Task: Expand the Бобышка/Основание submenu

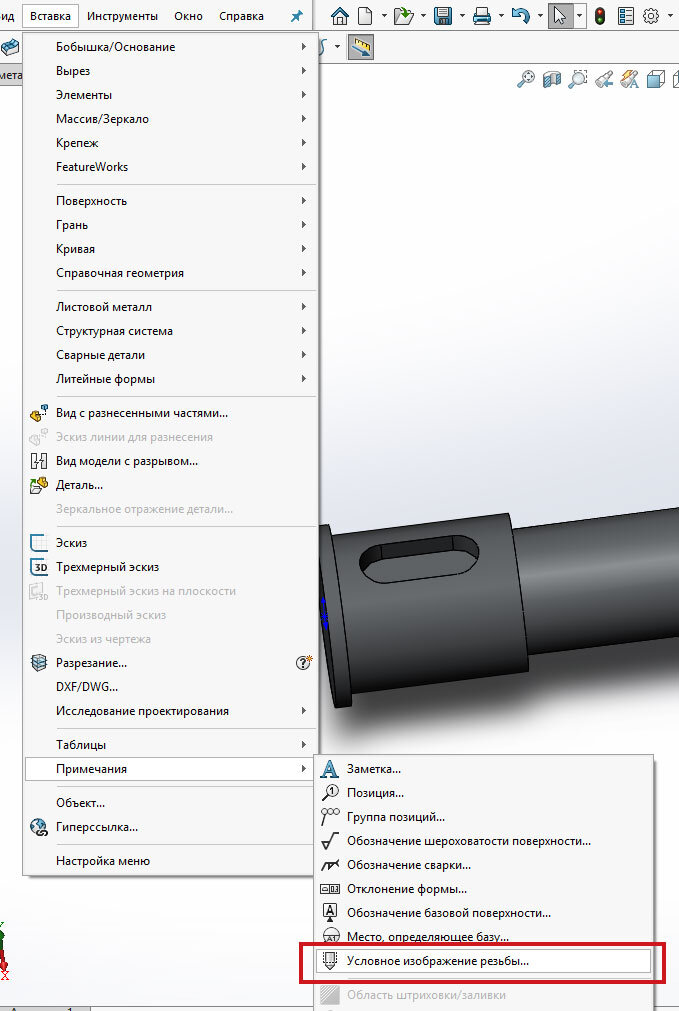Action: [x=170, y=47]
